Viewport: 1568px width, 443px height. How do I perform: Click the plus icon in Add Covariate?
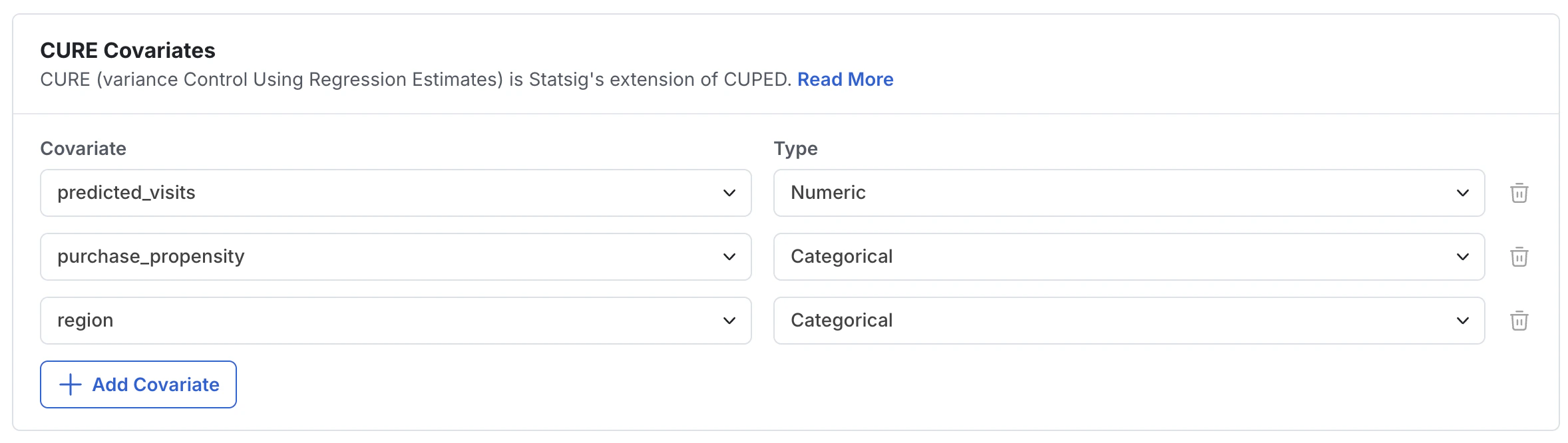tap(71, 384)
